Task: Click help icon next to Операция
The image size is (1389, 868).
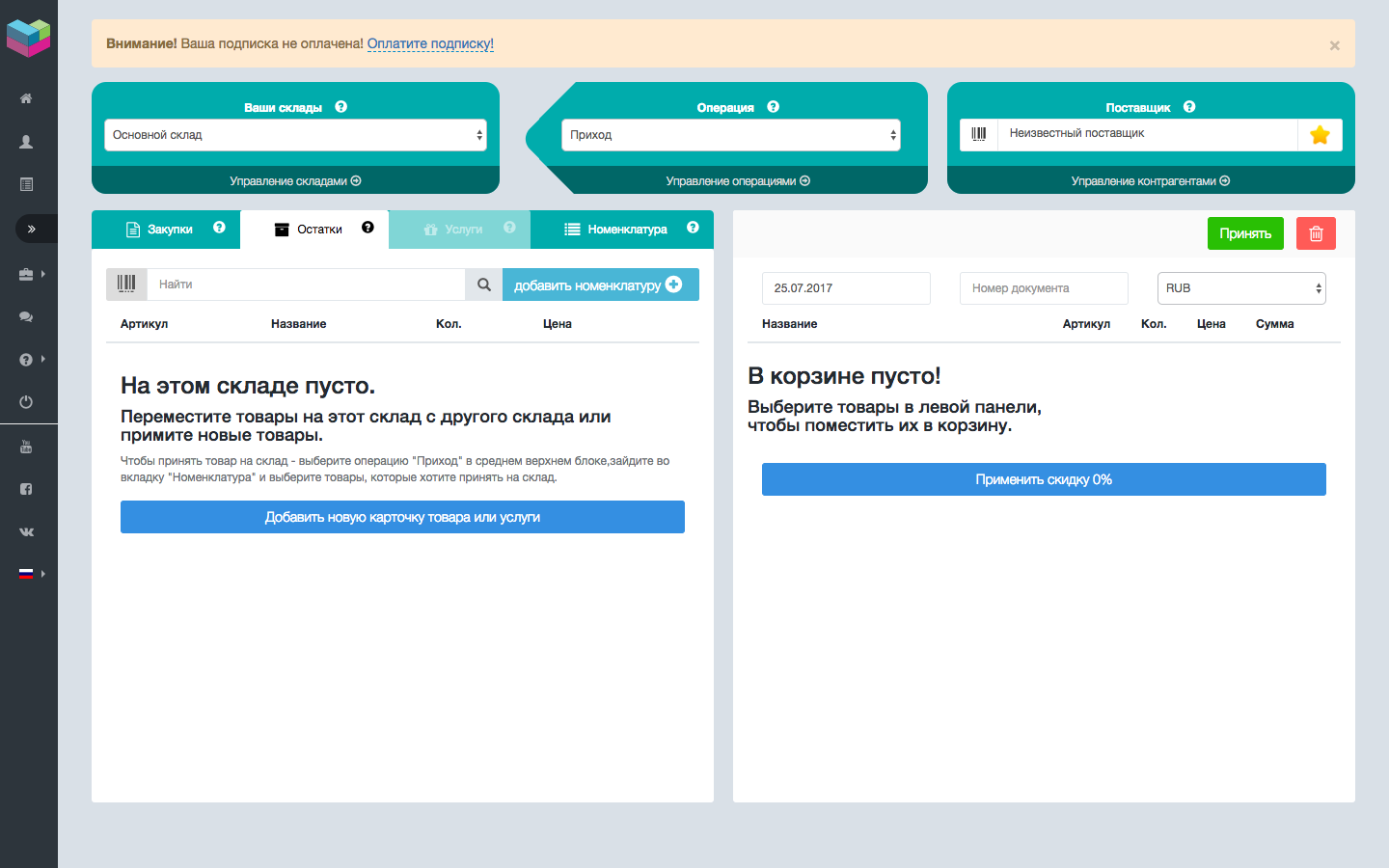Action: (773, 107)
